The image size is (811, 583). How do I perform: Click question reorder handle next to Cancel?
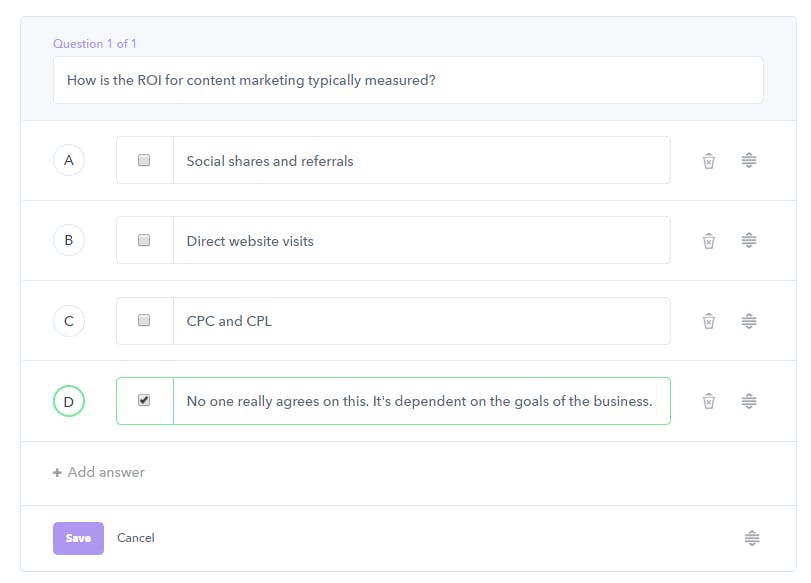752,538
